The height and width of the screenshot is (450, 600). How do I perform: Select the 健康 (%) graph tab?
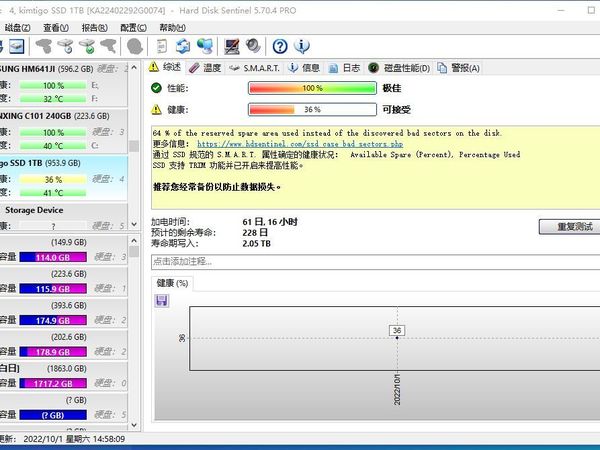pyautogui.click(x=172, y=283)
